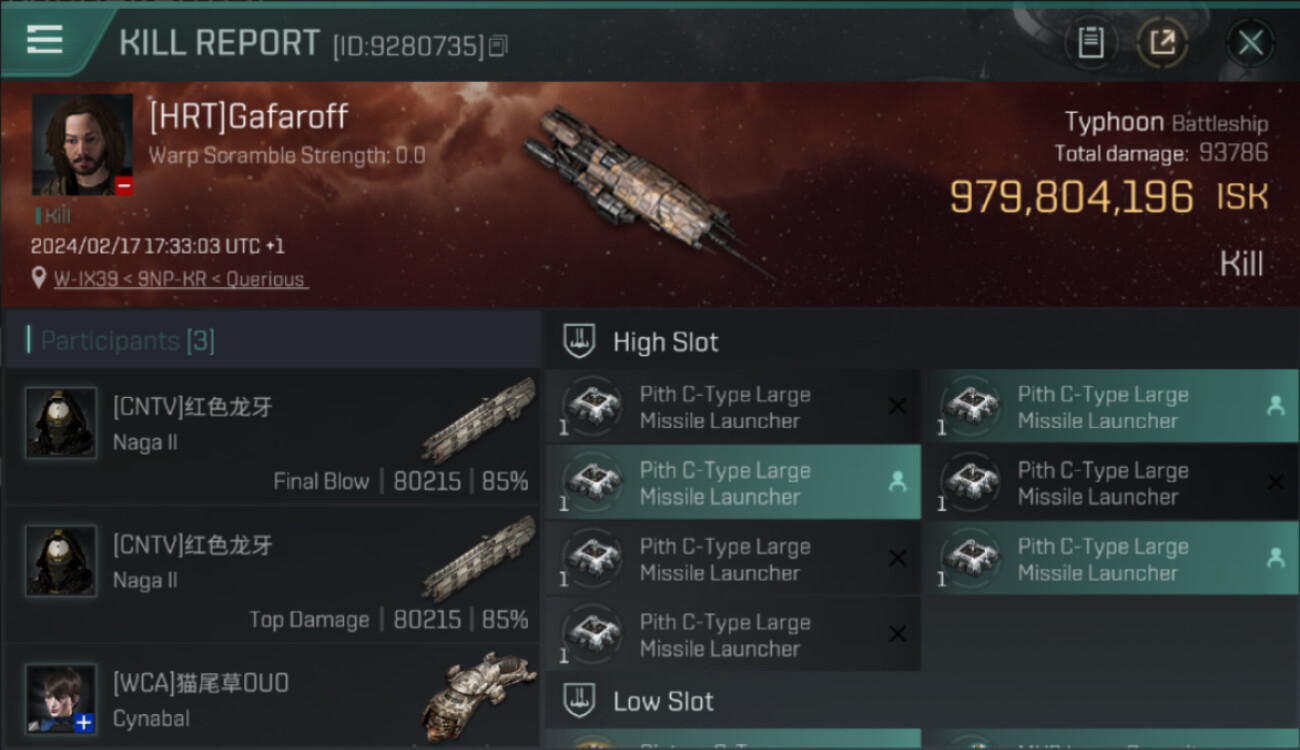Viewport: 1300px width, 750px height.
Task: Click the Low Slot section header
Action: coord(663,701)
